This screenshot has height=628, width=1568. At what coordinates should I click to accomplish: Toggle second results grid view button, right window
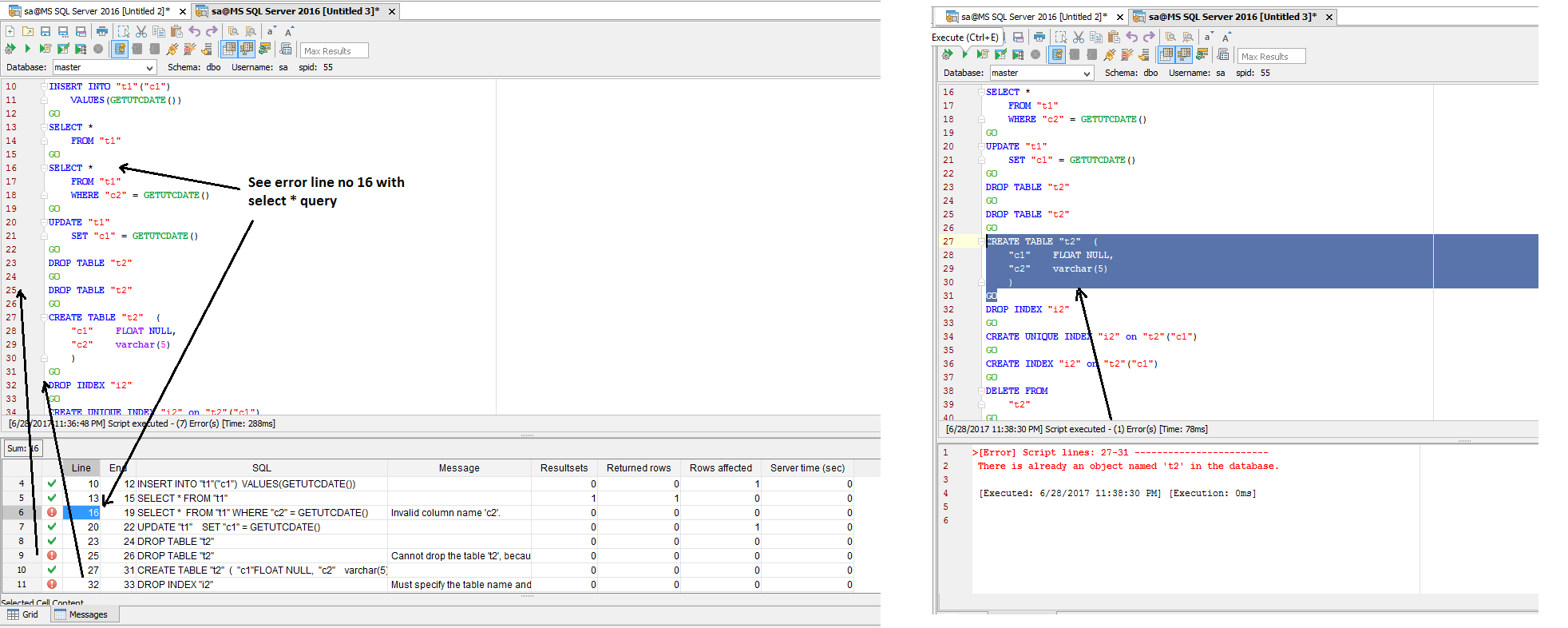[x=1184, y=54]
